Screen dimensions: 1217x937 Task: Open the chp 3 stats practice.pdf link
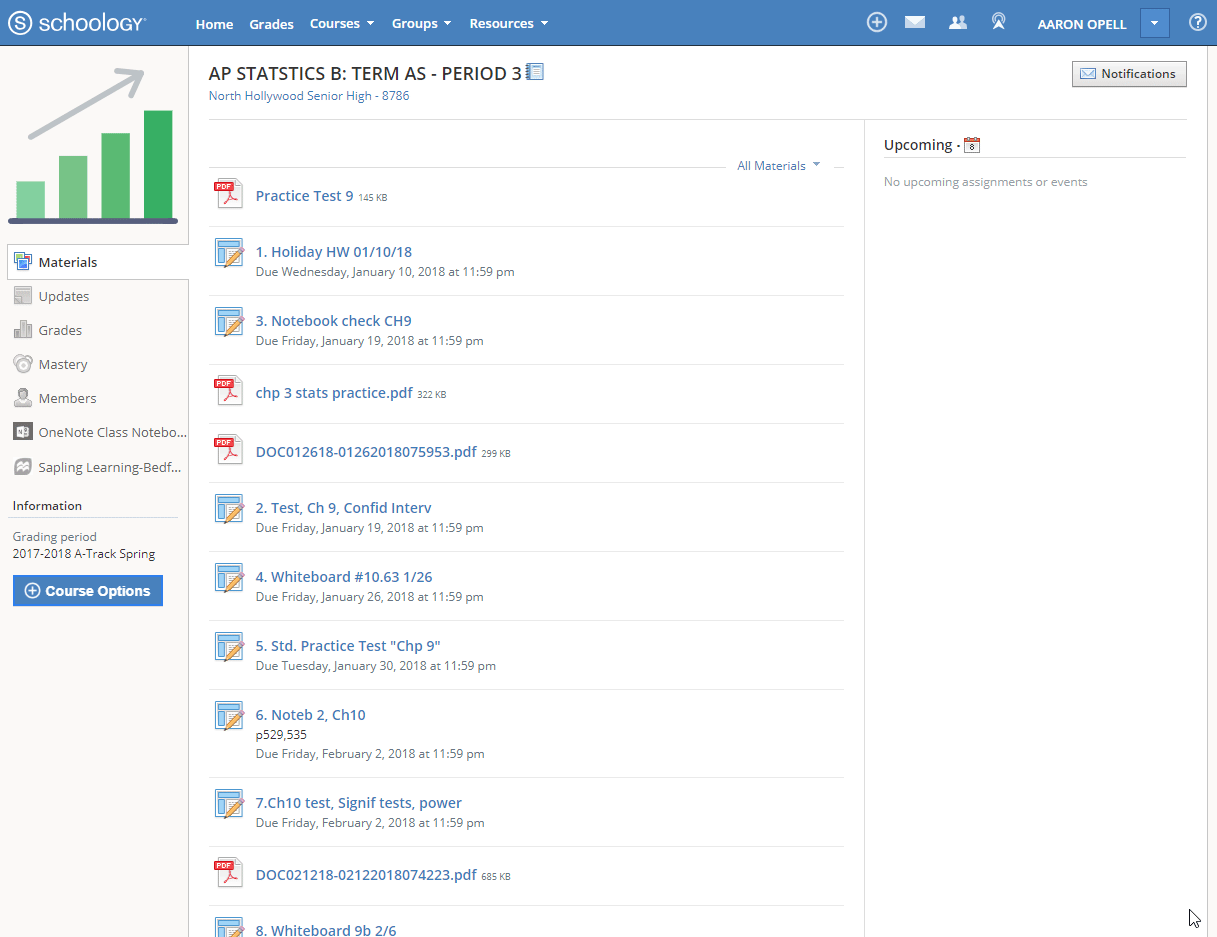point(334,393)
